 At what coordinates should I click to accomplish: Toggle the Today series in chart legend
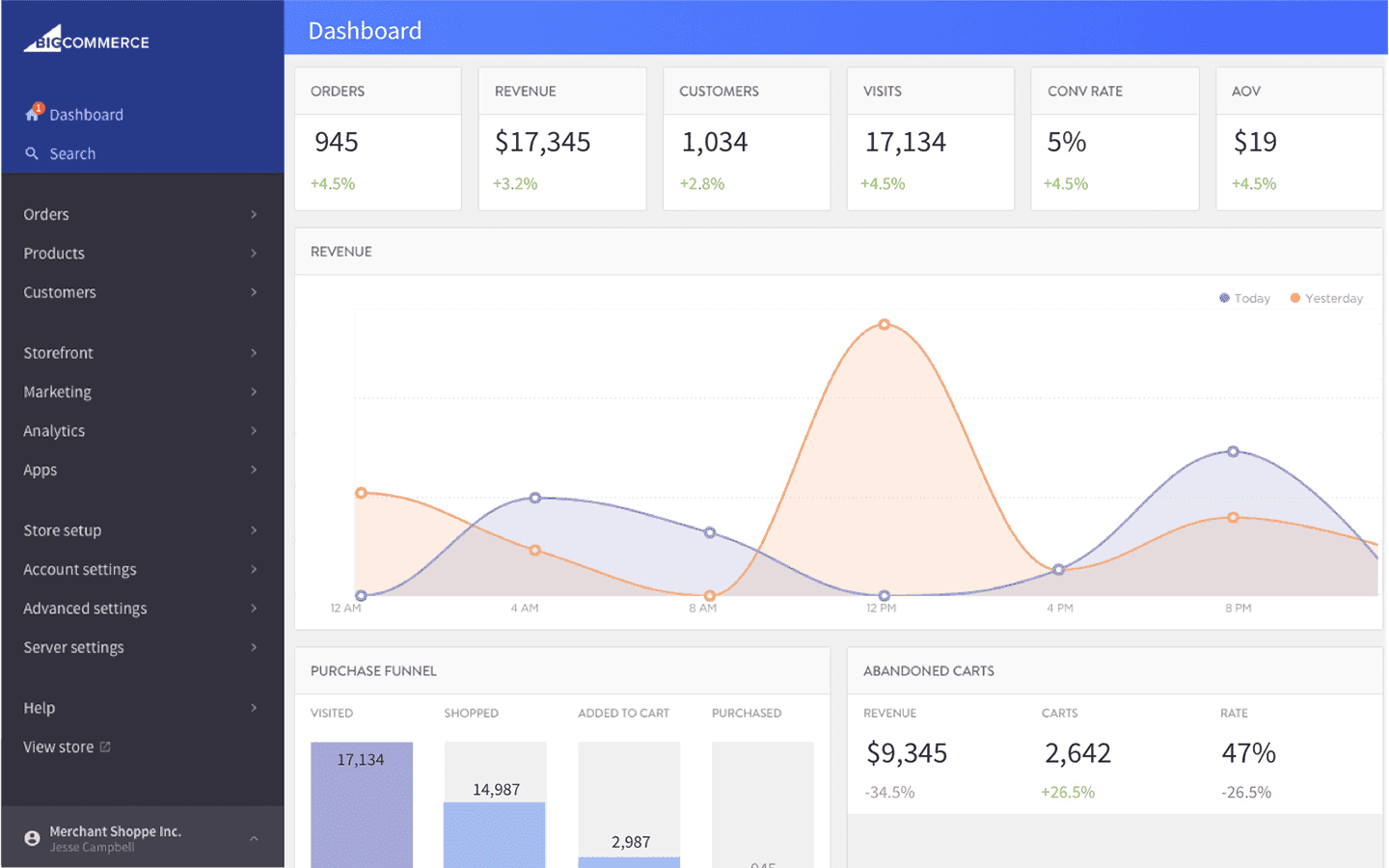coord(1244,298)
